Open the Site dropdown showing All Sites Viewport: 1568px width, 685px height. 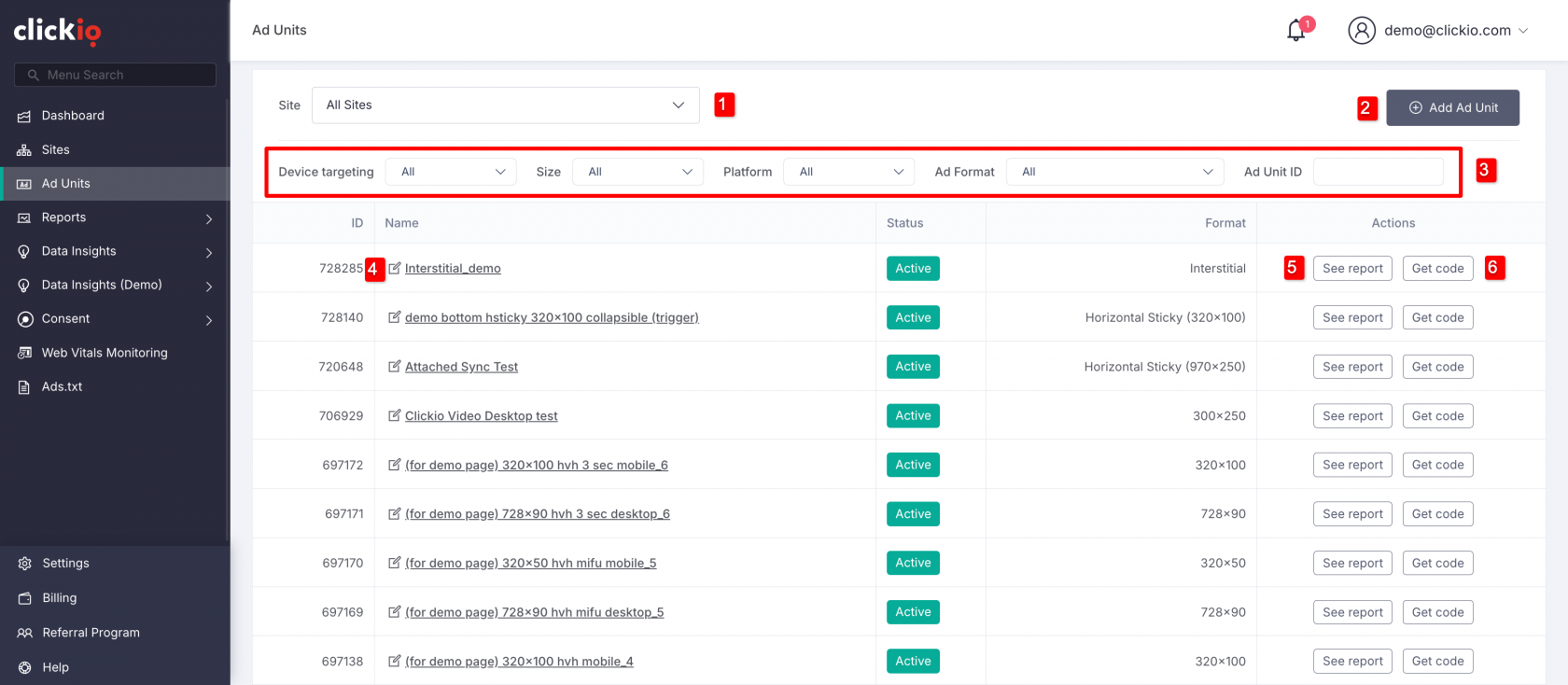pos(505,105)
